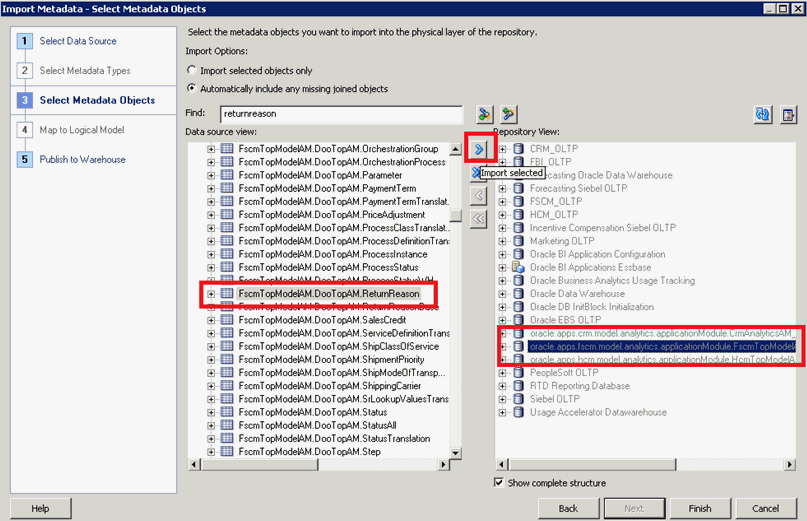Click the Back button
This screenshot has width=807, height=521.
point(568,508)
